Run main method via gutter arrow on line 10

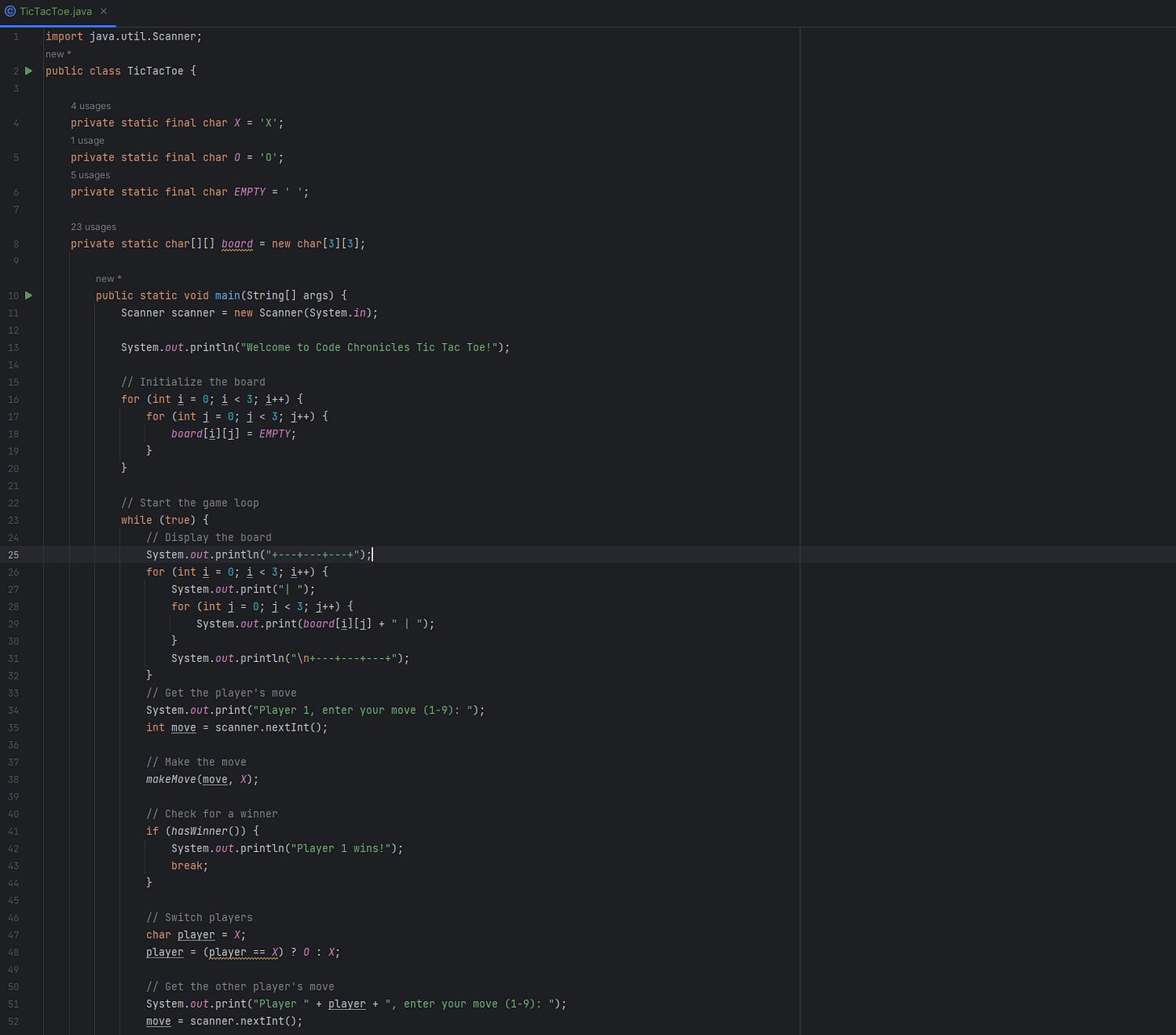29,295
